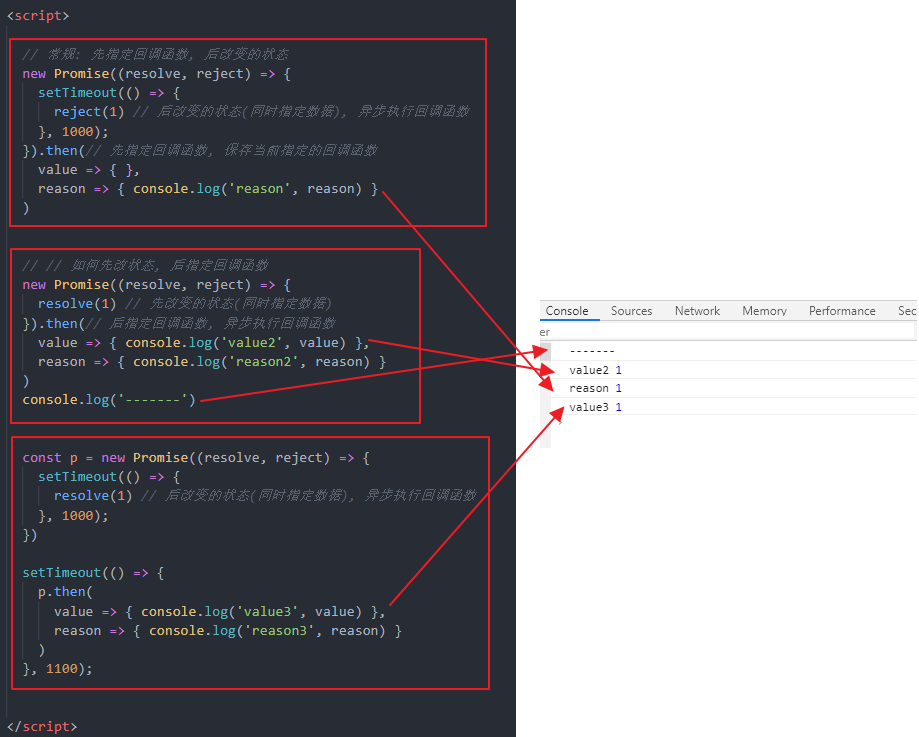Screen dimensions: 919x737
Task: Switch to the Performance tab
Action: coord(842,311)
